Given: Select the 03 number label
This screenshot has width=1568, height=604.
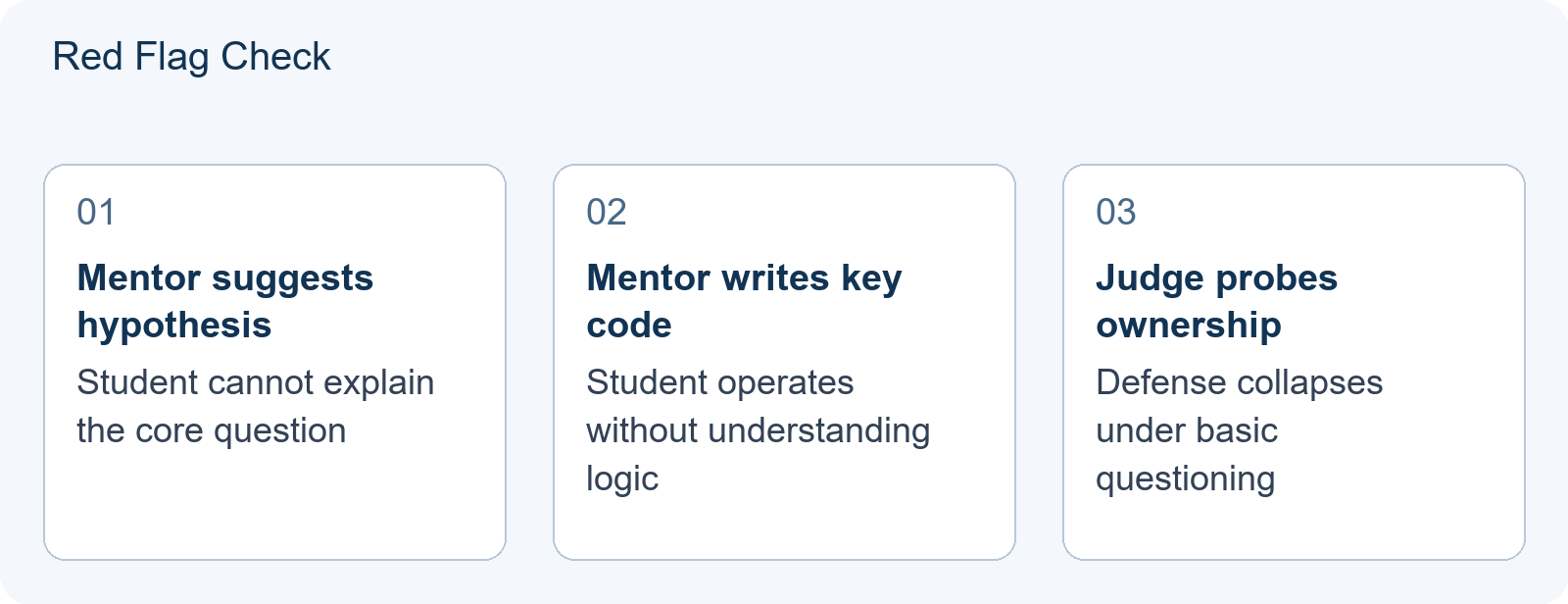Looking at the screenshot, I should [1115, 212].
